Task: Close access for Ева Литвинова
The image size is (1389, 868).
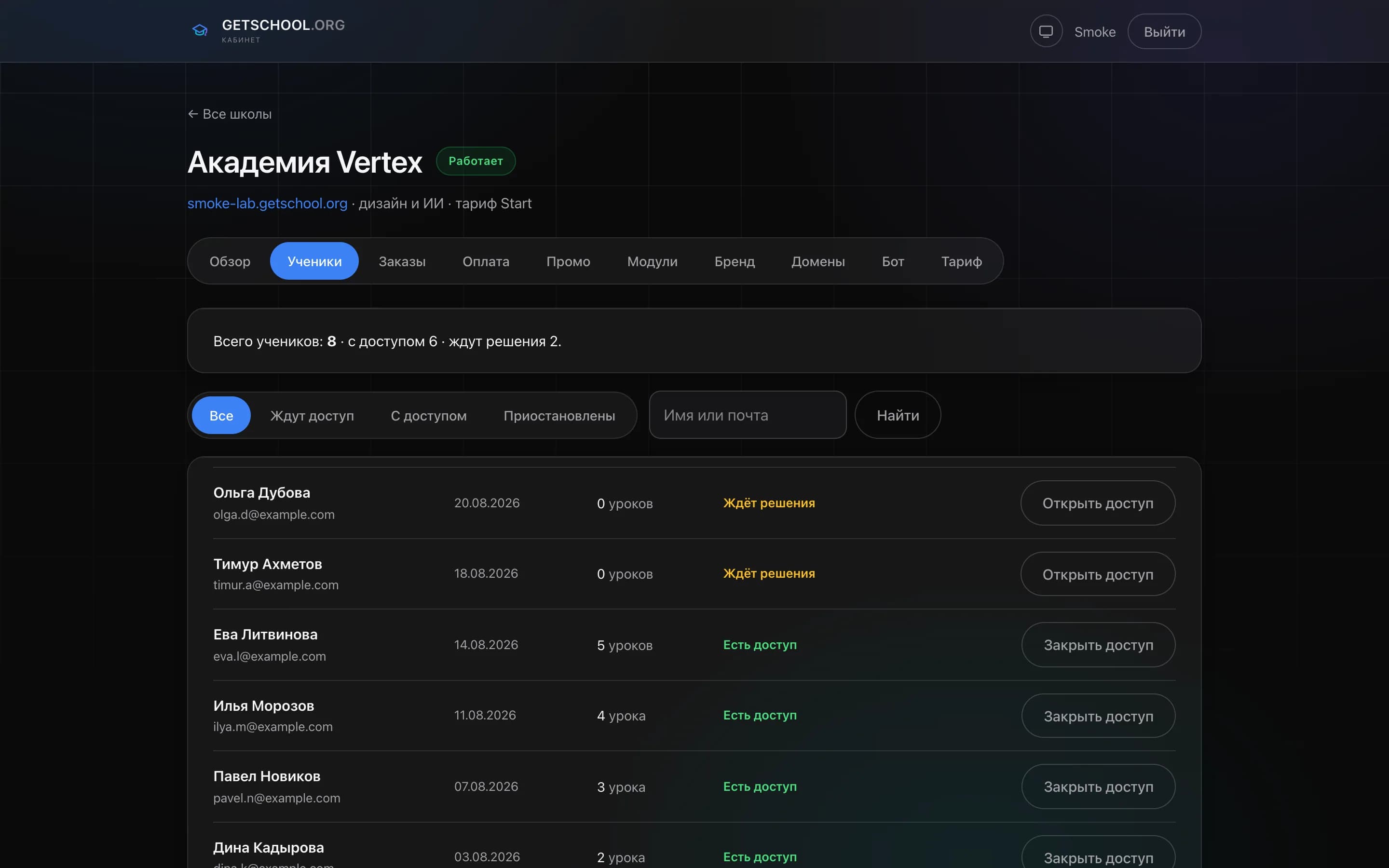Action: coord(1098,645)
